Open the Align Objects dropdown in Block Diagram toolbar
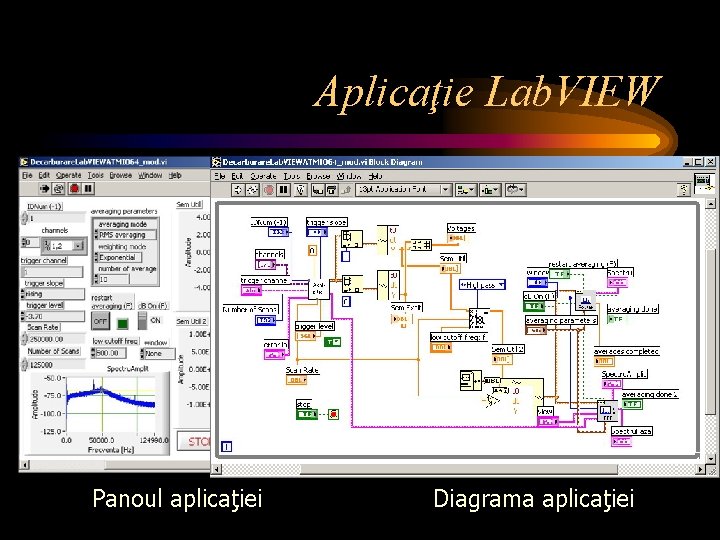Viewport: 720px width, 540px height. click(x=466, y=190)
